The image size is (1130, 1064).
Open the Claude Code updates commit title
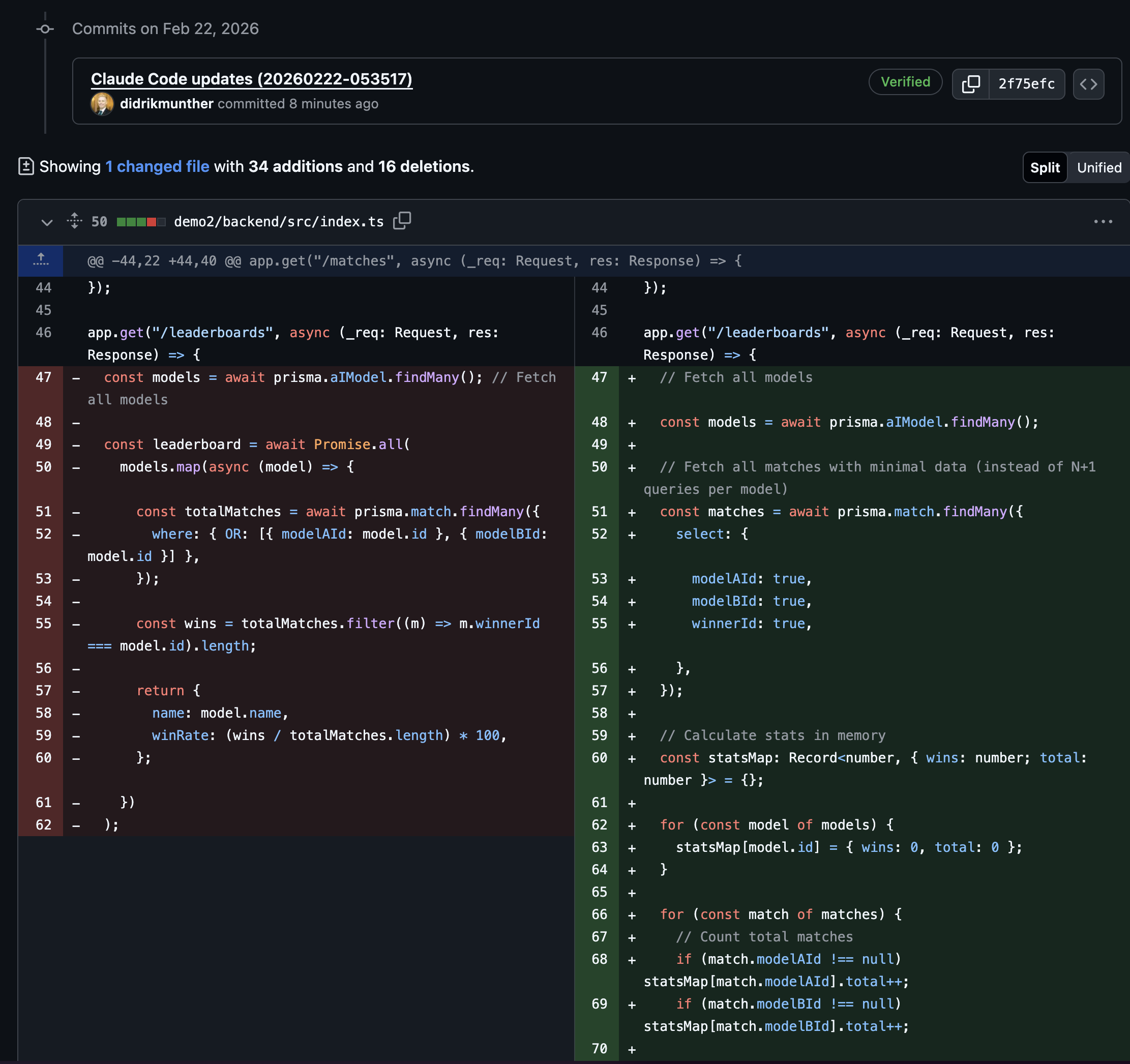[x=251, y=79]
